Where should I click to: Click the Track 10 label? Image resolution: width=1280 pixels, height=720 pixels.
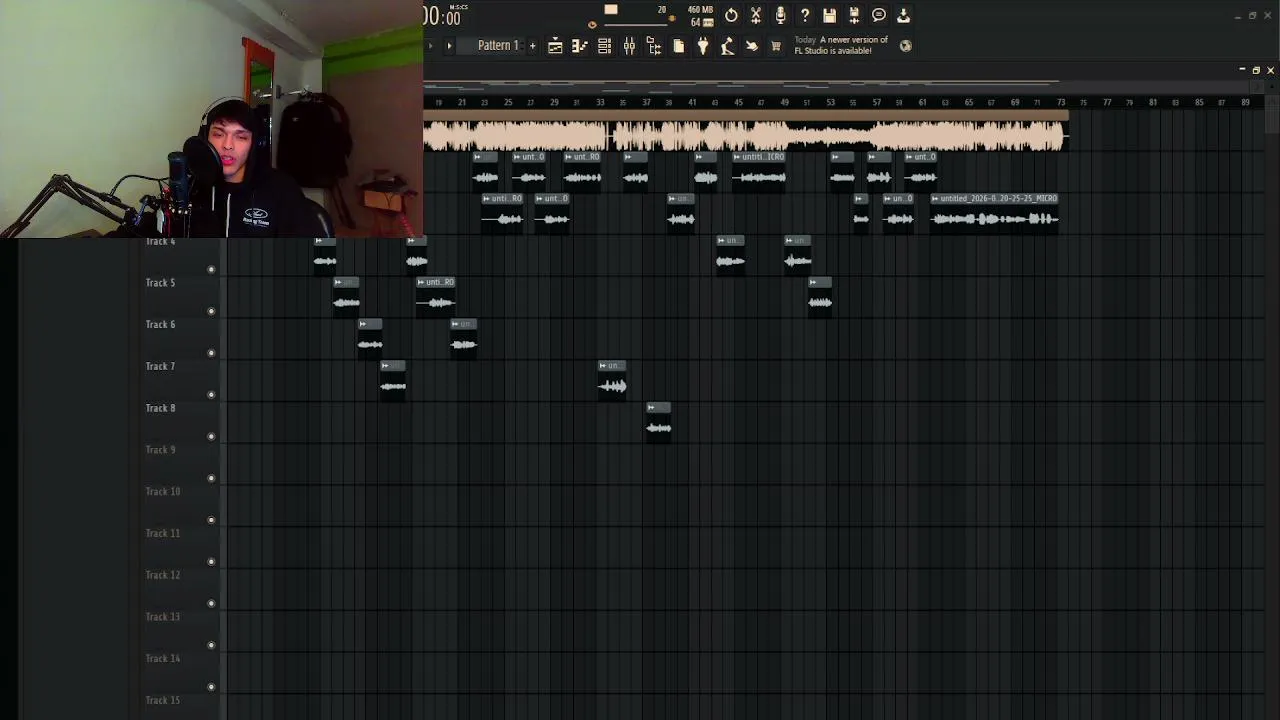pyautogui.click(x=162, y=492)
